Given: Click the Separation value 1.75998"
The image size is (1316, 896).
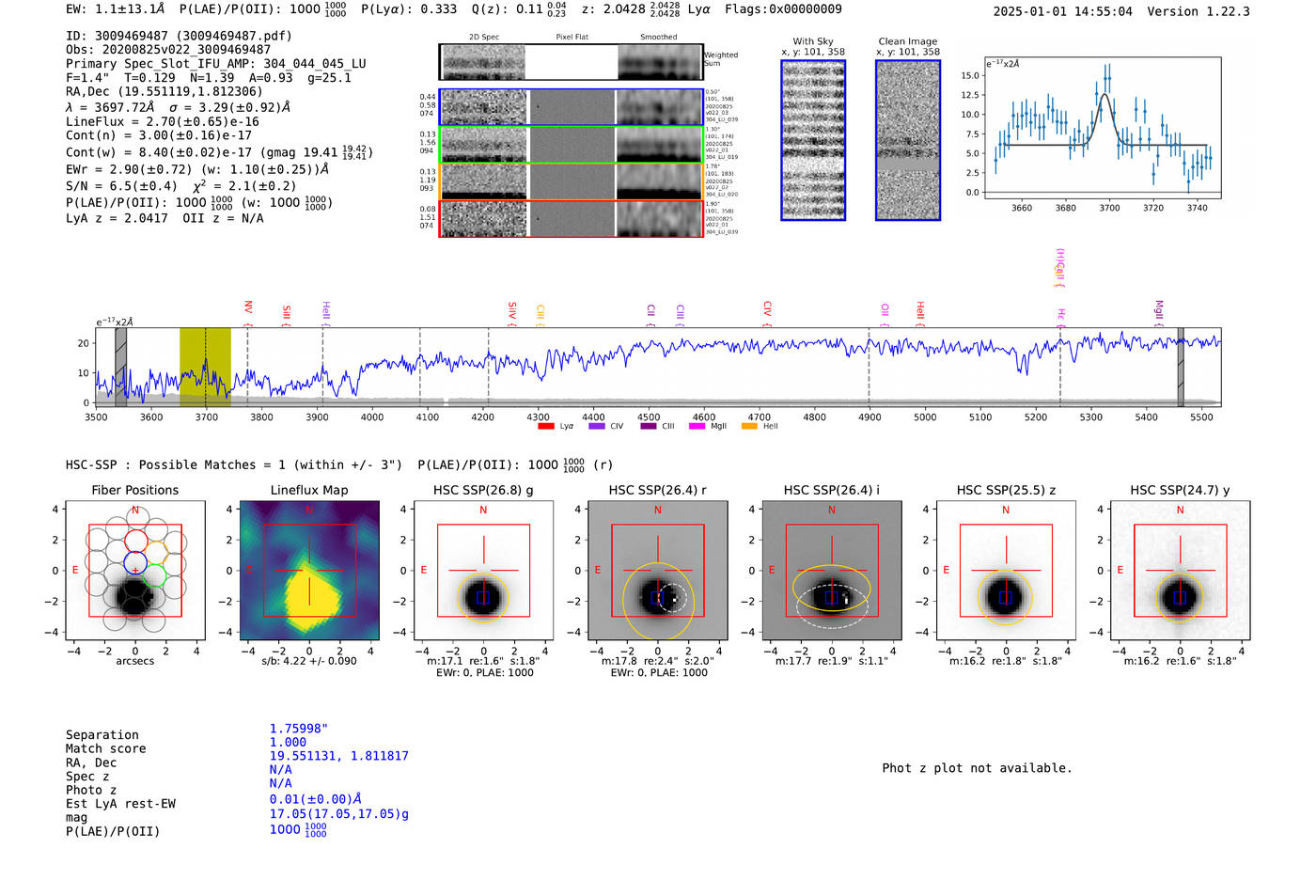Looking at the screenshot, I should pos(299,729).
